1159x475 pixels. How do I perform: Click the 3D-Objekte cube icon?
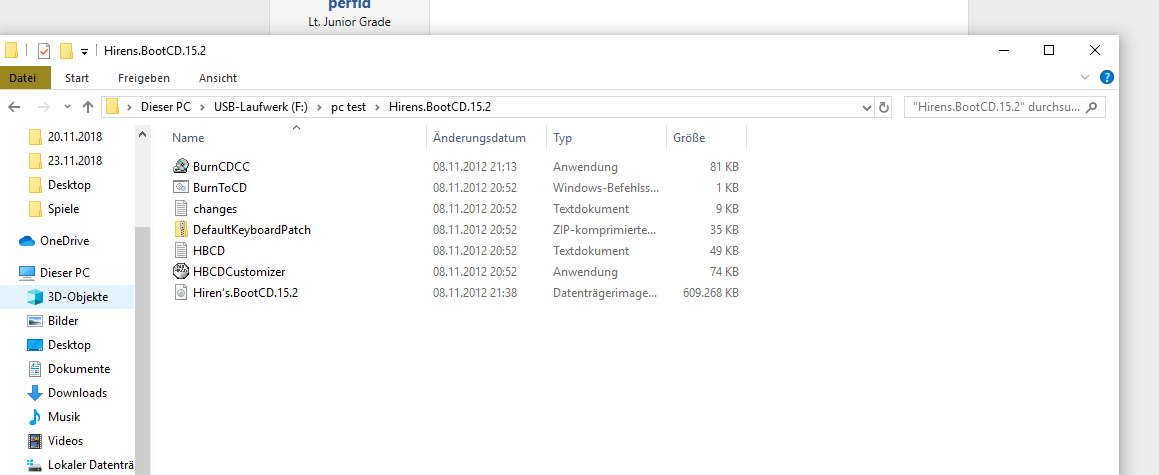pyautogui.click(x=35, y=297)
